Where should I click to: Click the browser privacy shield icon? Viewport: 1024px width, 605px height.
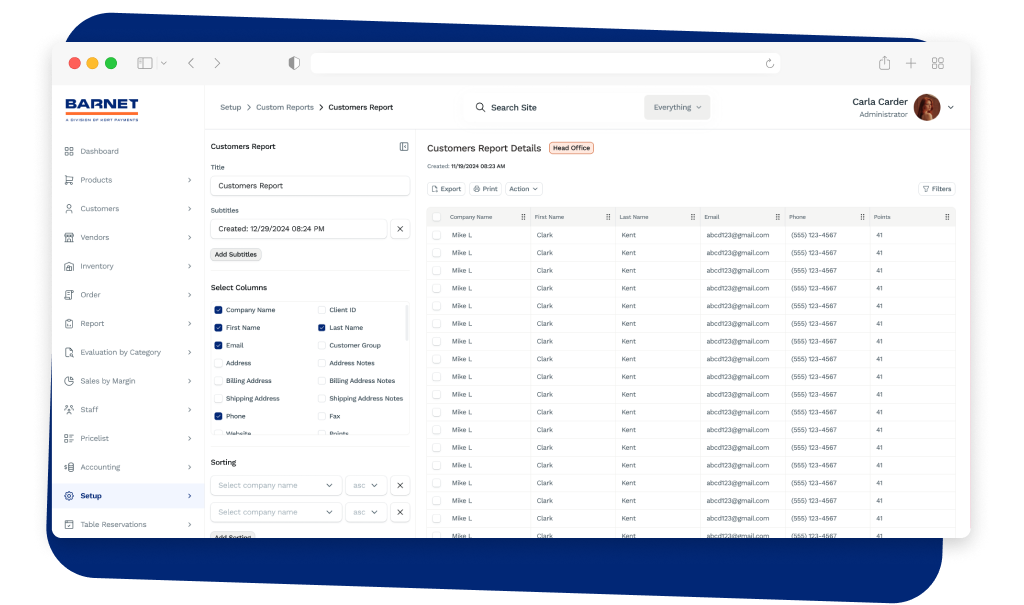(x=295, y=63)
